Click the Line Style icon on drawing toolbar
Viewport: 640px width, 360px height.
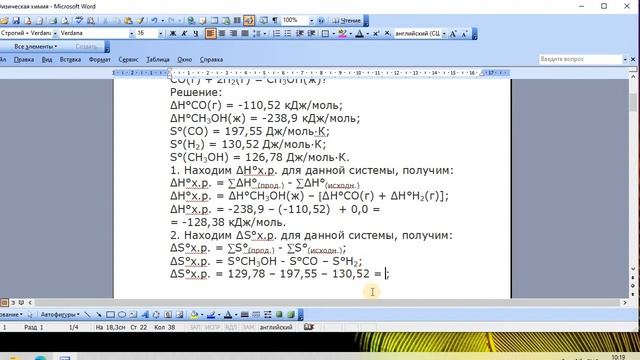(244, 315)
